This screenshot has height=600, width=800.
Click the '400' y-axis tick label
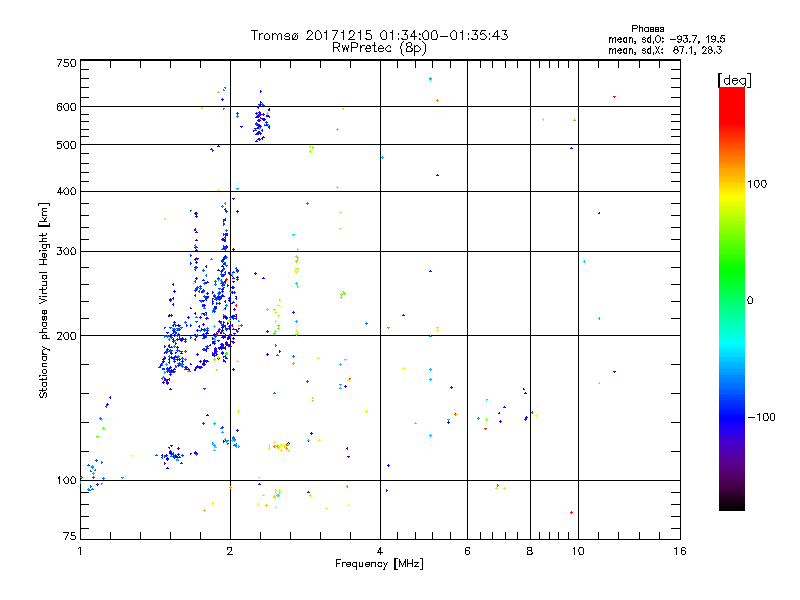click(66, 191)
